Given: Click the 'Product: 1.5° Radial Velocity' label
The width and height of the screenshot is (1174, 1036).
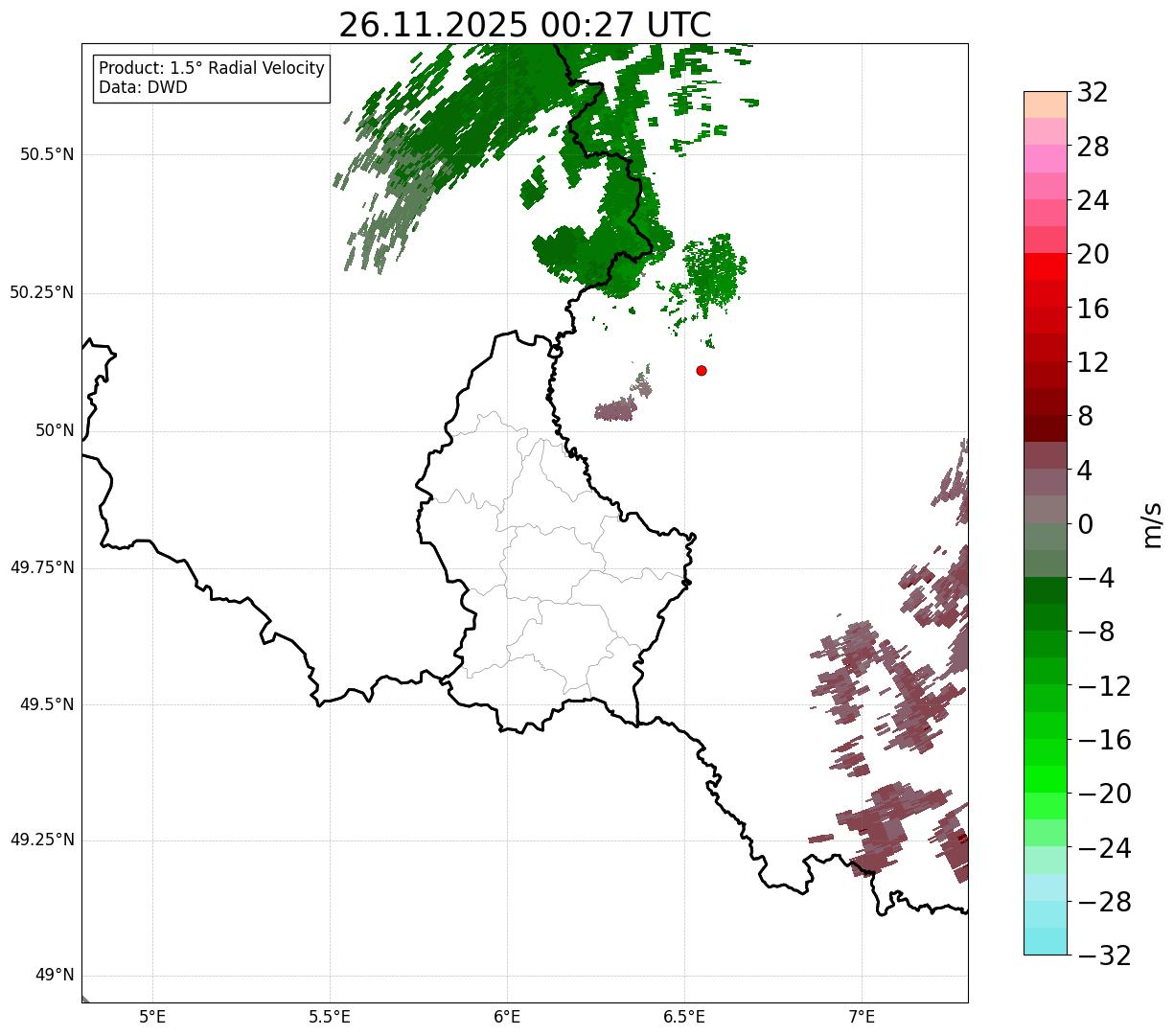Looking at the screenshot, I should tap(212, 69).
